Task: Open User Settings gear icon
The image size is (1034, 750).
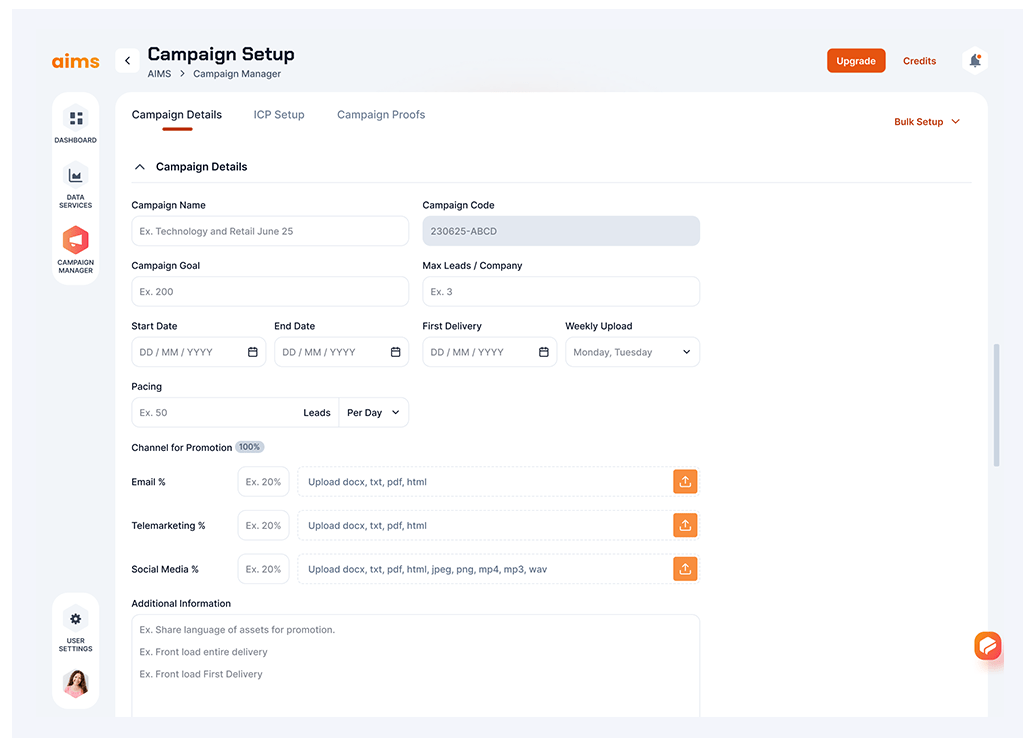Action: tap(75, 618)
